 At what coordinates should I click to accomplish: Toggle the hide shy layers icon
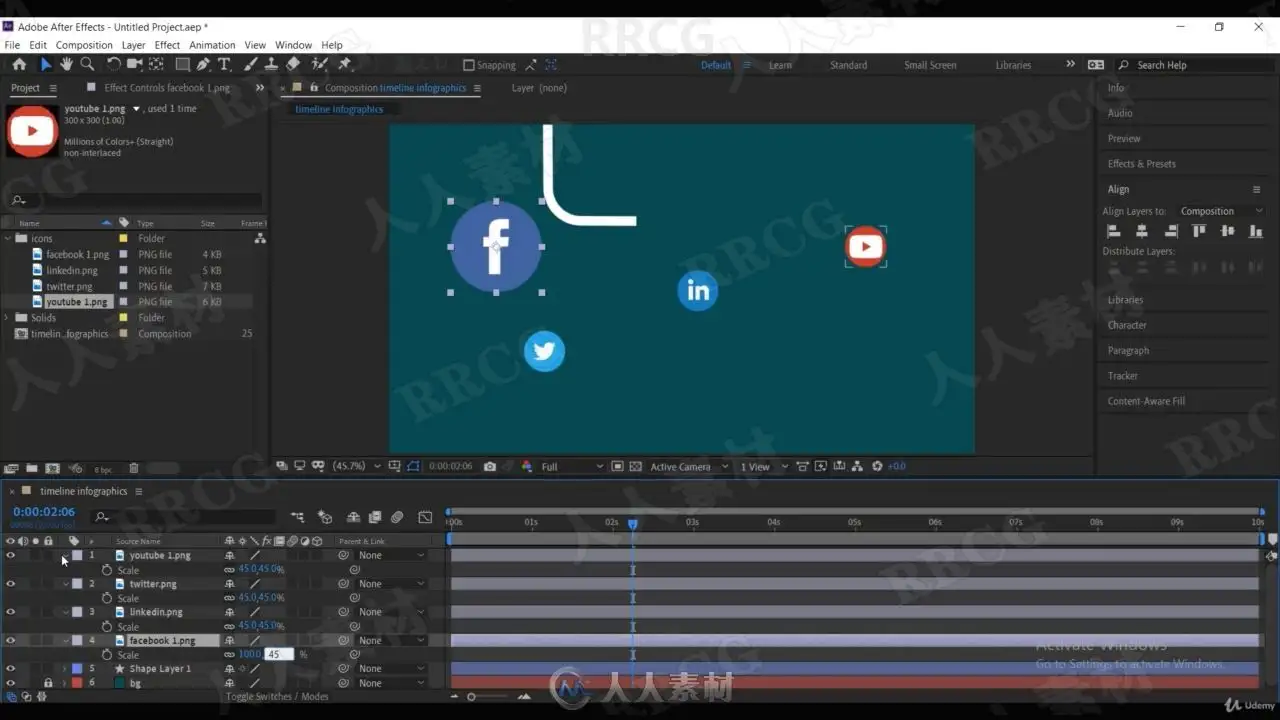tap(353, 517)
